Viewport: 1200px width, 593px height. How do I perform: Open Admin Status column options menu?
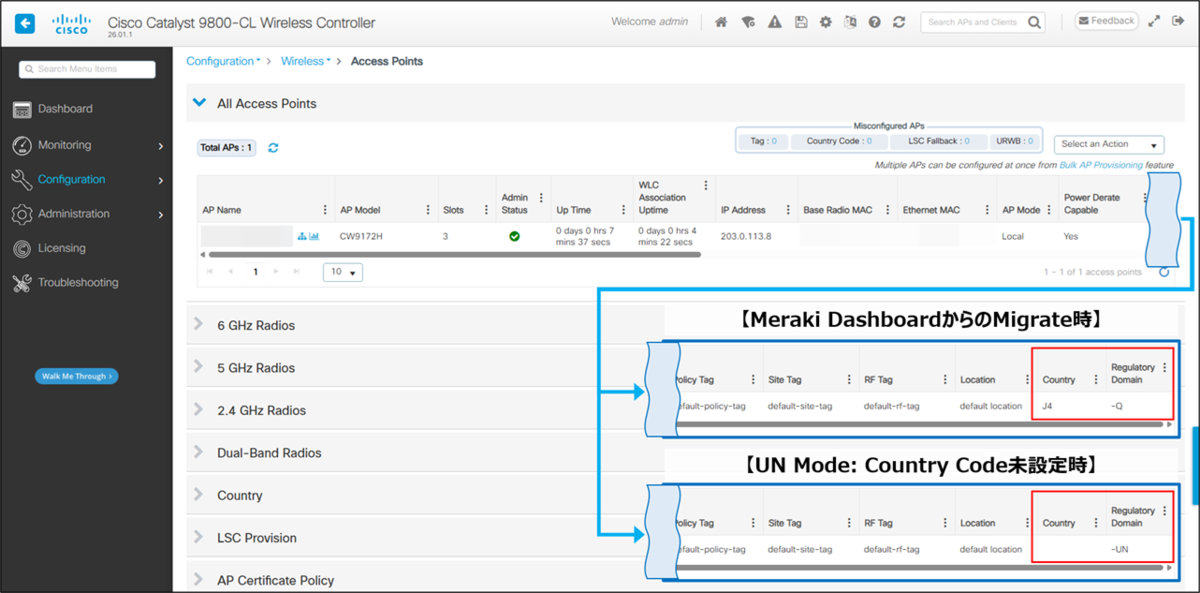541,197
